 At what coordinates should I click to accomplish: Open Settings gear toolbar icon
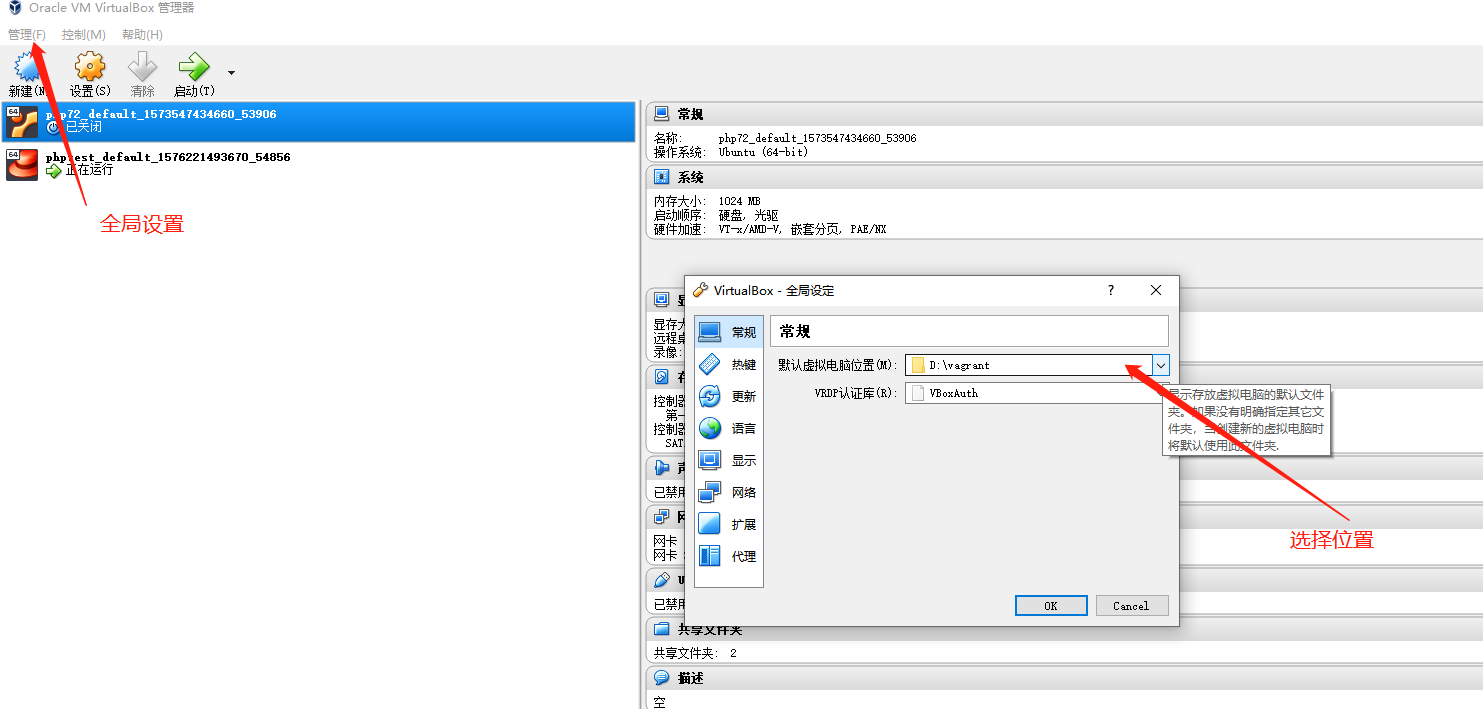click(89, 68)
